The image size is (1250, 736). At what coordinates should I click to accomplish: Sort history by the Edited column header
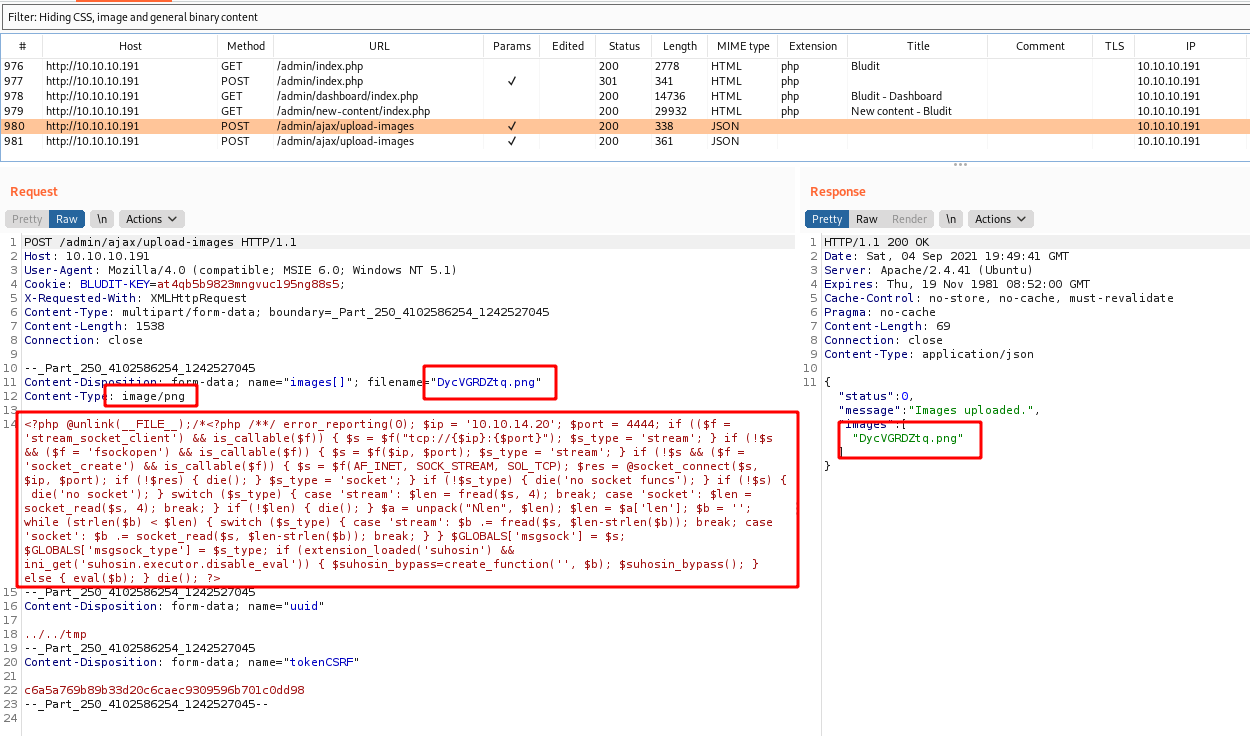coord(568,46)
